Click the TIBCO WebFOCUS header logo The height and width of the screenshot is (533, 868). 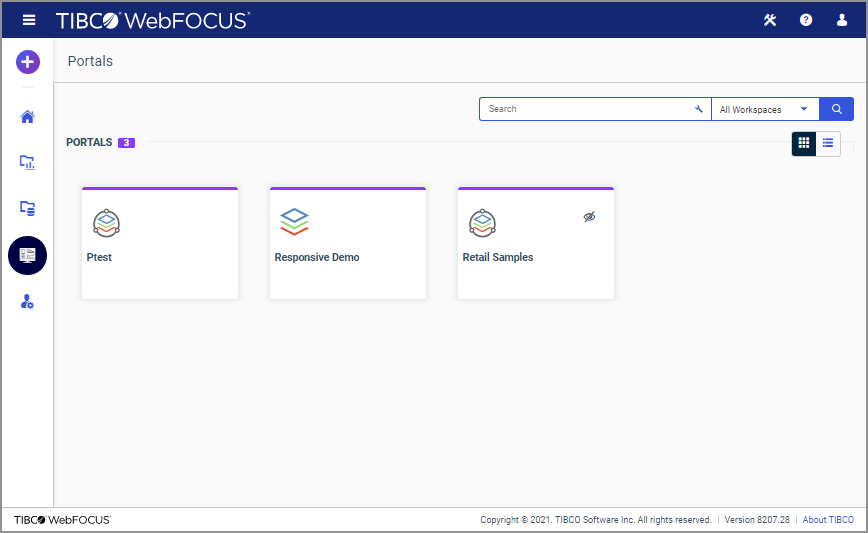click(153, 20)
